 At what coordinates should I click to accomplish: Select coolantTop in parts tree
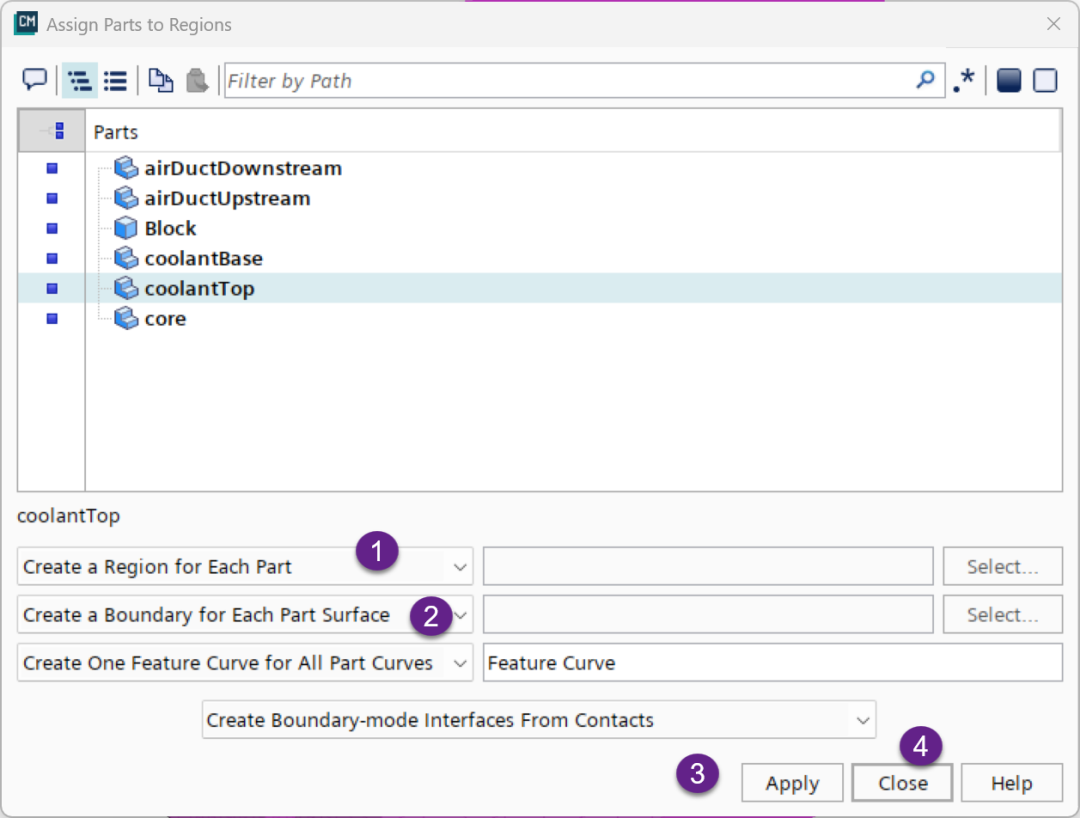[x=200, y=289]
